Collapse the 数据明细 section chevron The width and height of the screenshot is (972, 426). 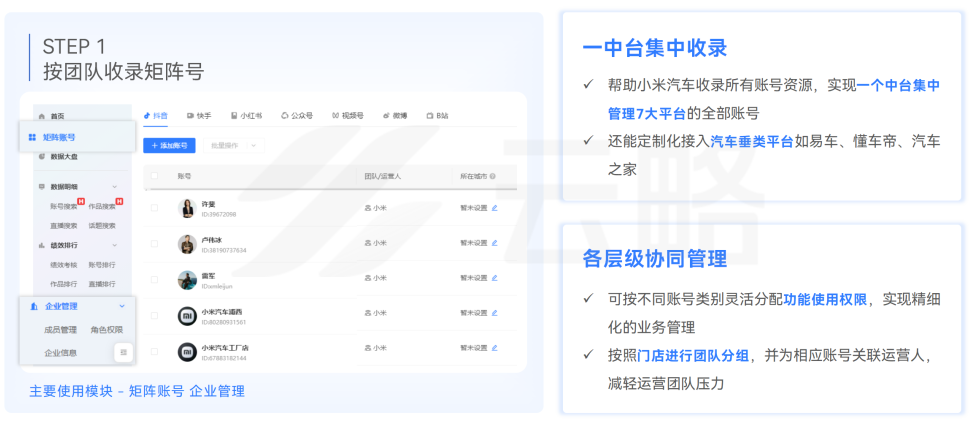point(114,187)
